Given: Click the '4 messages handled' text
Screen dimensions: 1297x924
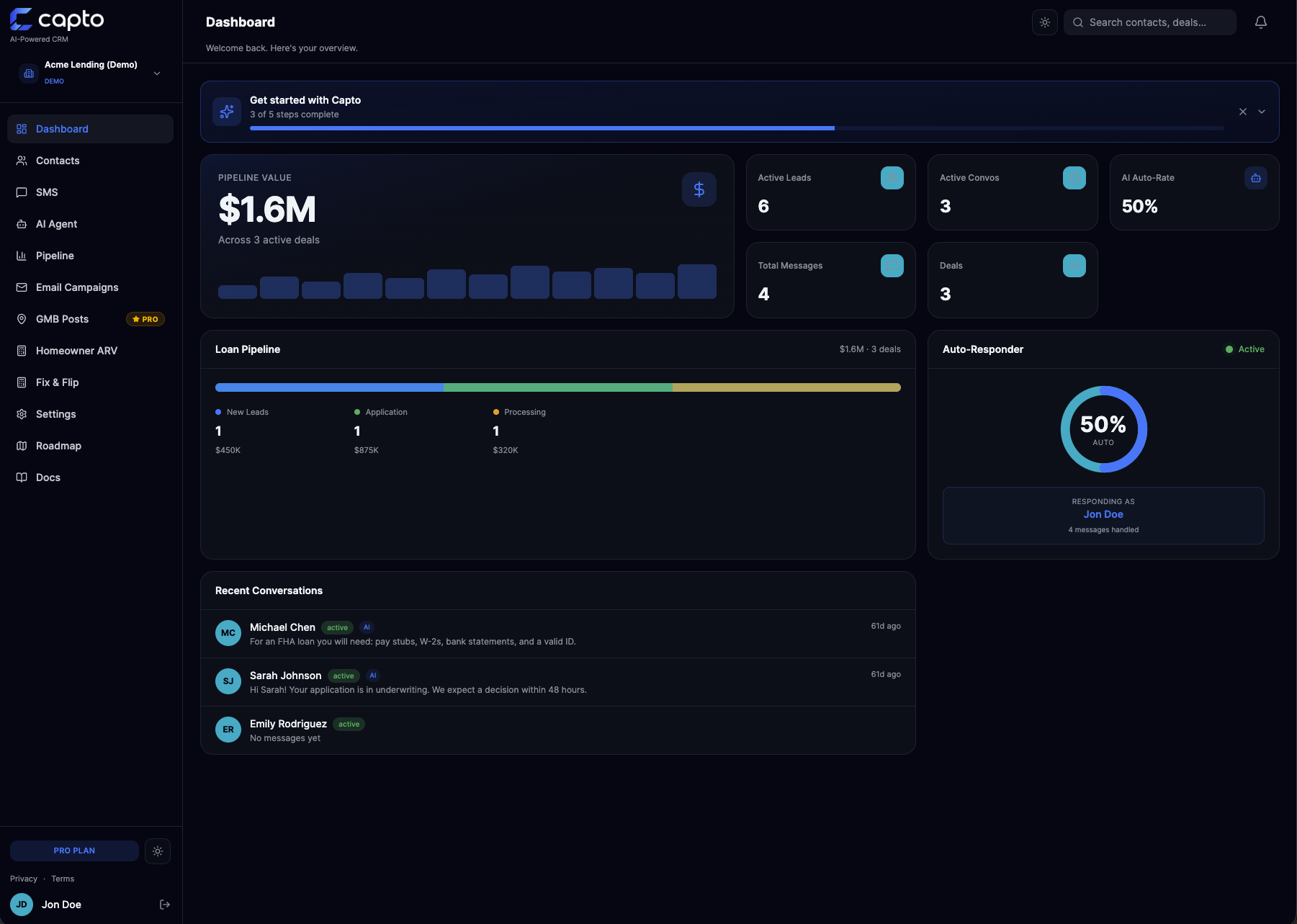Looking at the screenshot, I should click(x=1103, y=530).
